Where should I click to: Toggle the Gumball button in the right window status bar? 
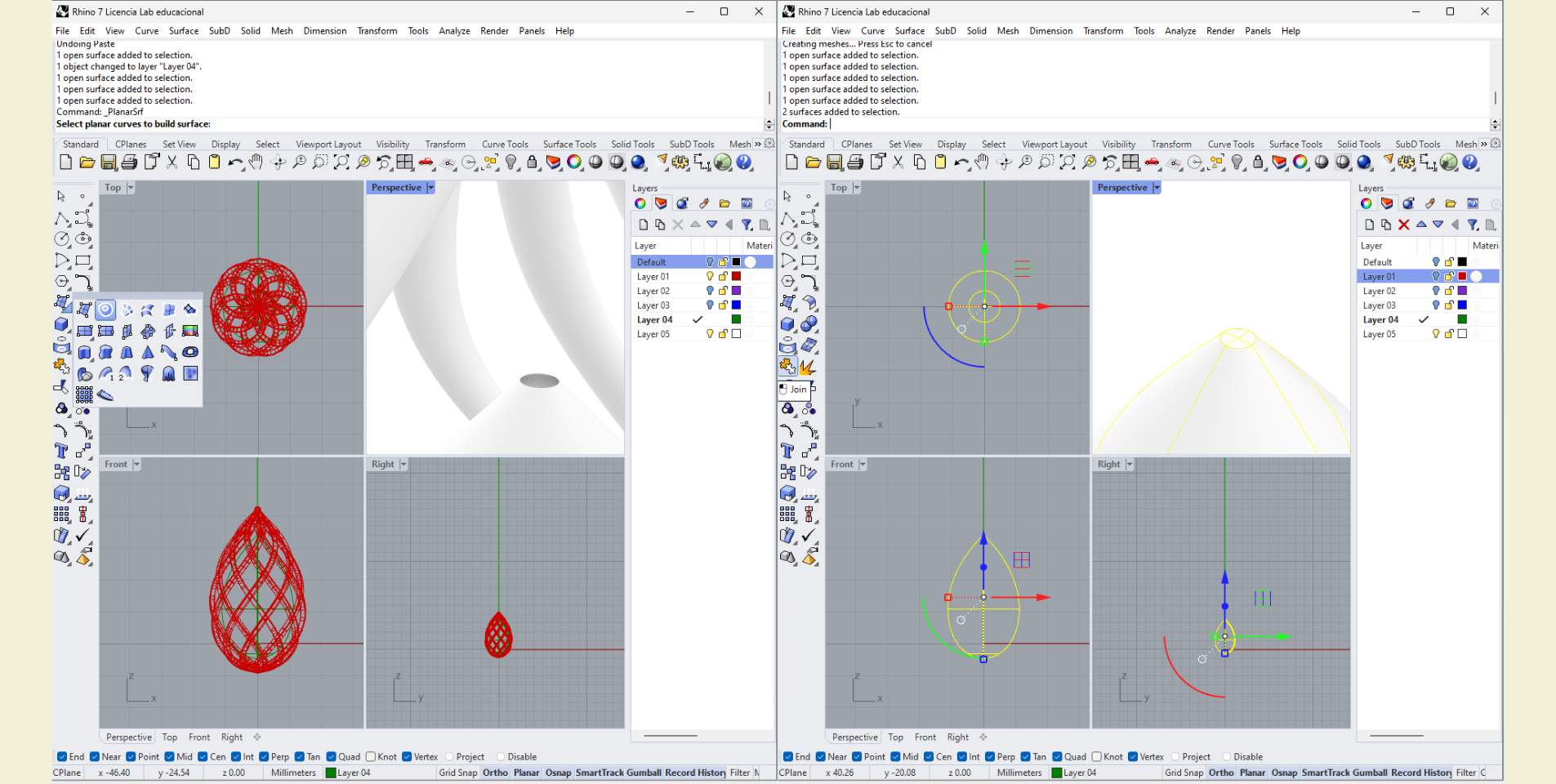click(1370, 773)
